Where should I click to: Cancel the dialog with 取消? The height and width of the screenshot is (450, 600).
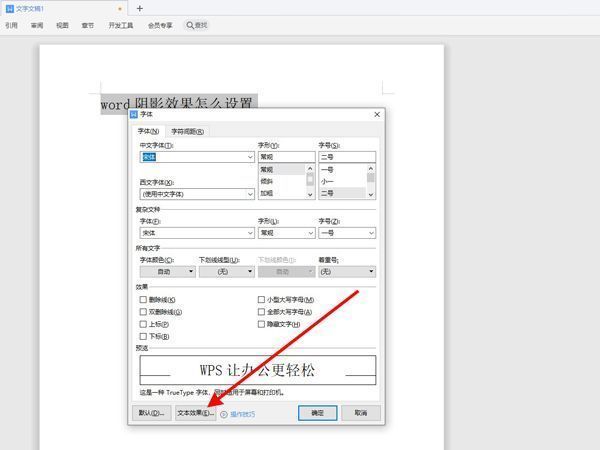[x=361, y=413]
